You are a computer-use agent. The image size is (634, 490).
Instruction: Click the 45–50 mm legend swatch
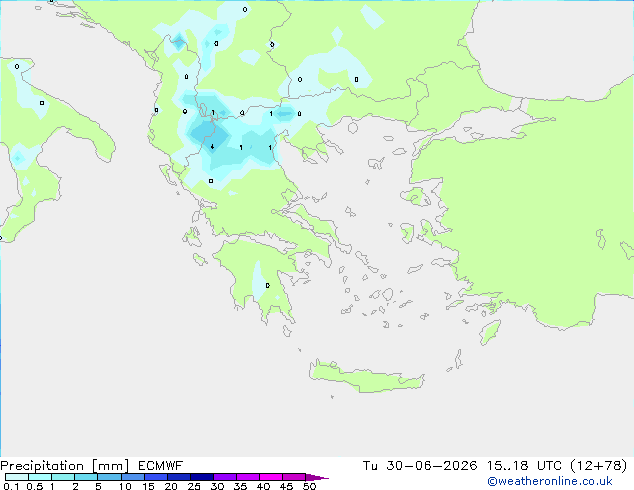tap(294, 477)
